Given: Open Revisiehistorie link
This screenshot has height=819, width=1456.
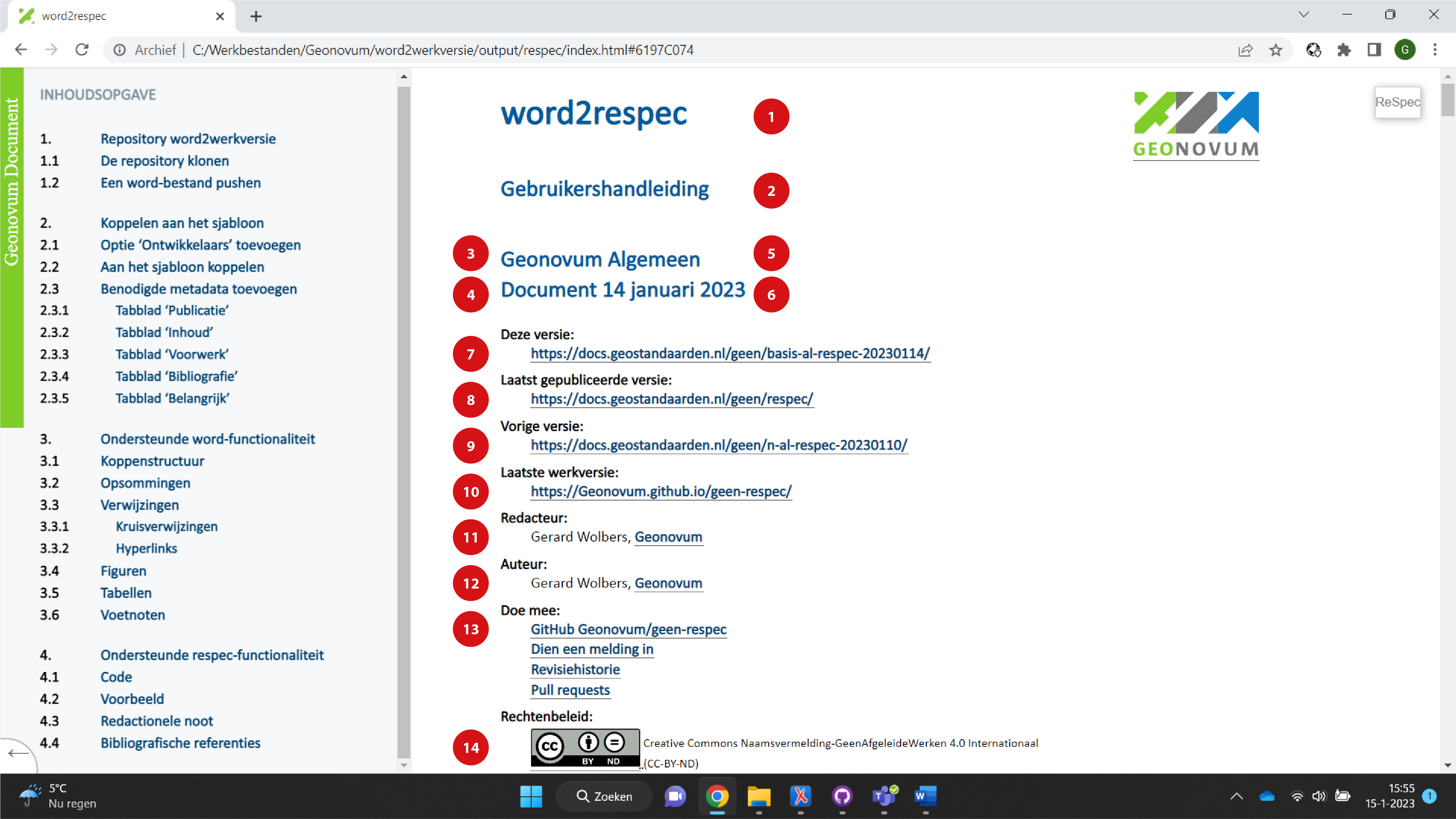Looking at the screenshot, I should 575,670.
